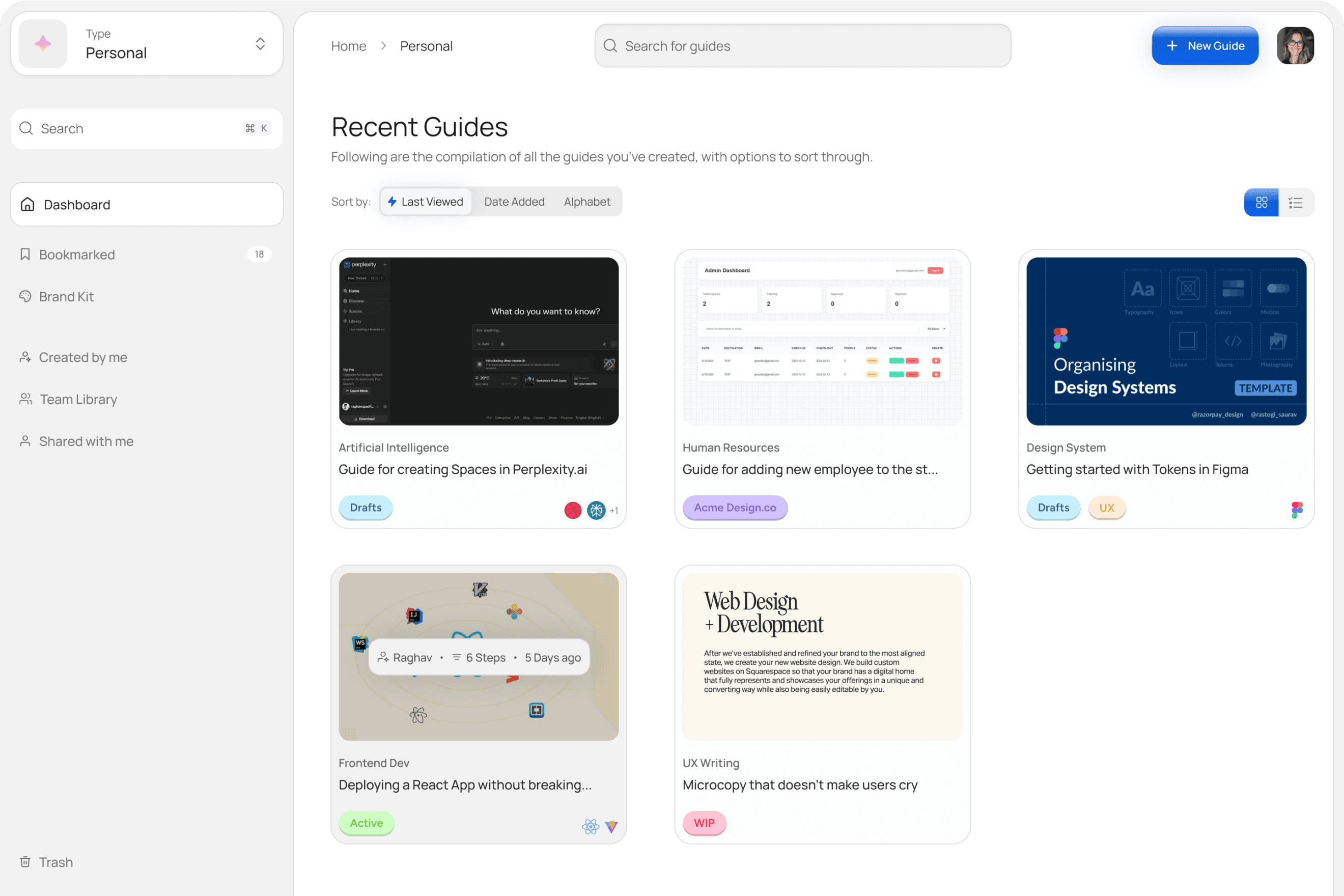
Task: Click the red Dribbble avatar on Perplexity card
Action: point(573,510)
